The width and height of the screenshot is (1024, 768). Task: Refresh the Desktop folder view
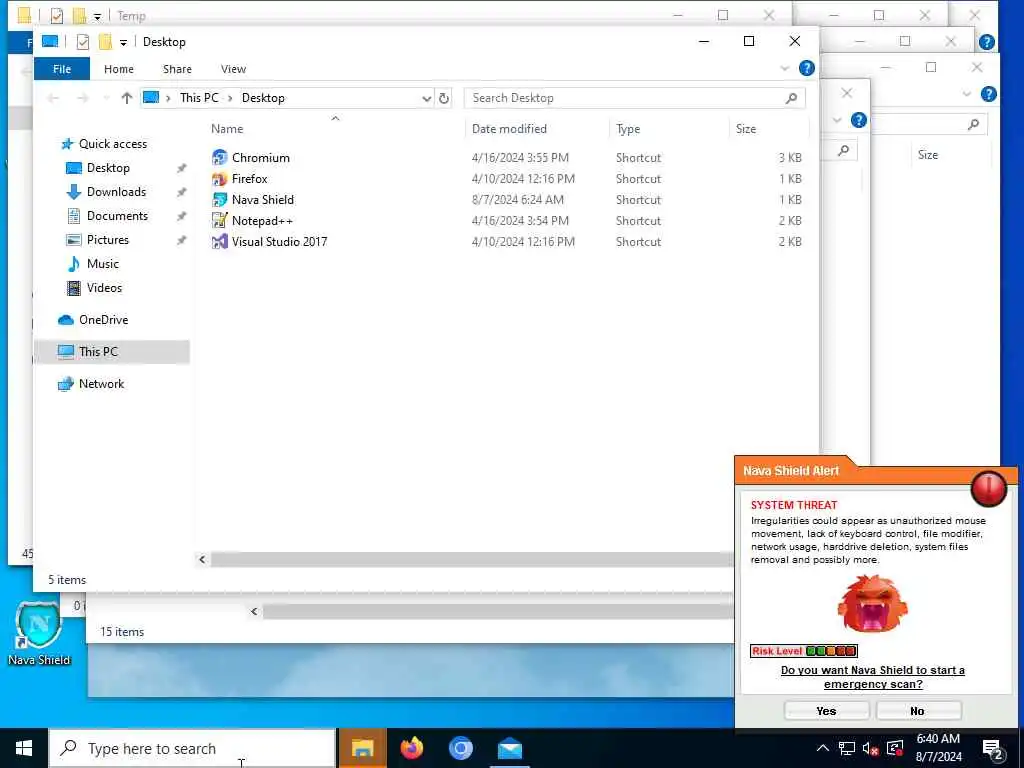444,98
